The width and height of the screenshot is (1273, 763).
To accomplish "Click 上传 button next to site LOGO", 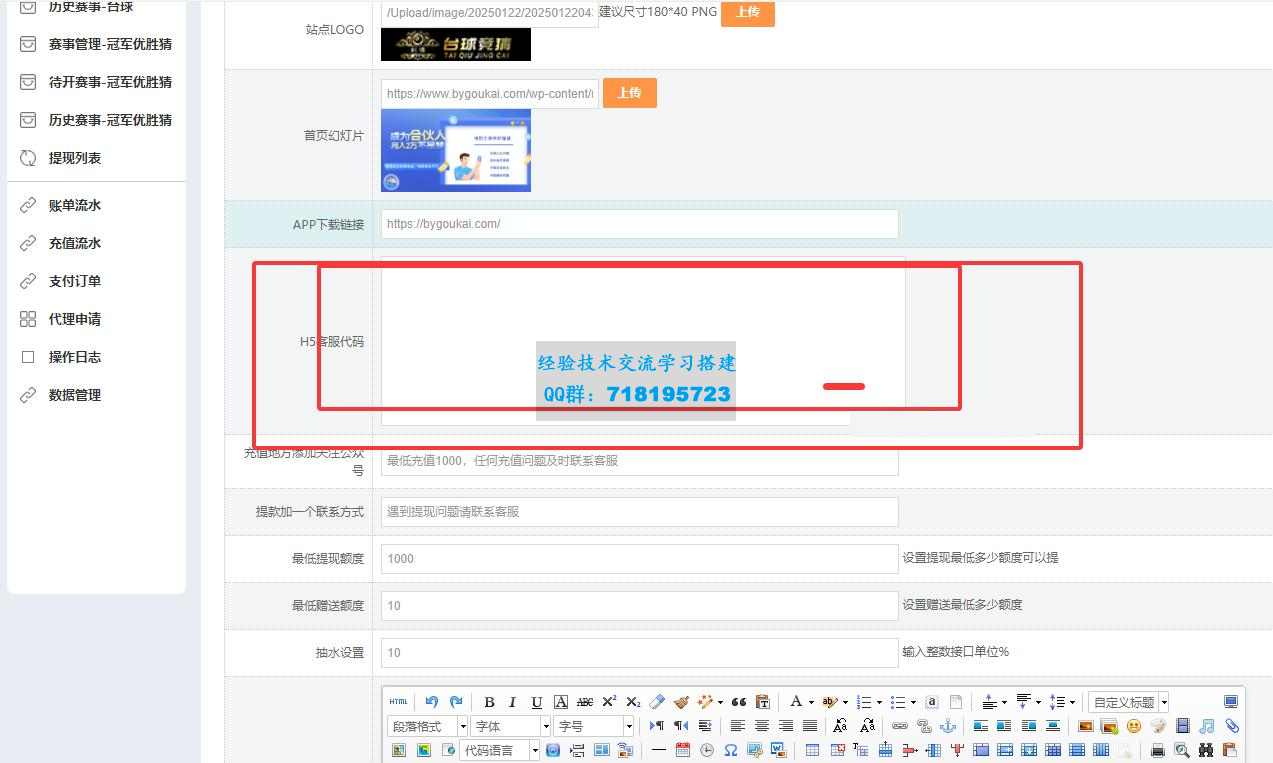I will tap(747, 12).
